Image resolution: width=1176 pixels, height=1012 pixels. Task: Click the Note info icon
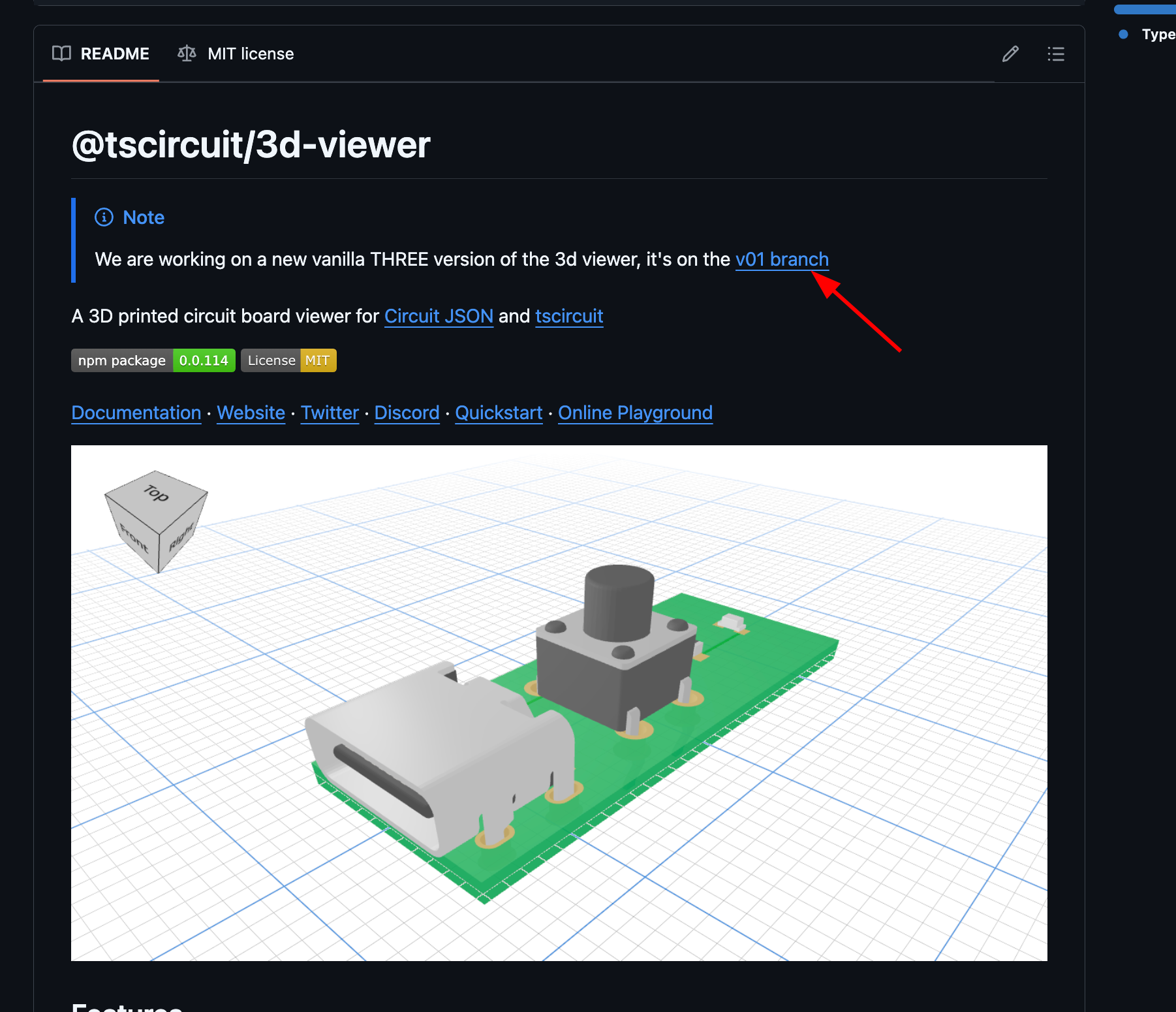(x=104, y=217)
